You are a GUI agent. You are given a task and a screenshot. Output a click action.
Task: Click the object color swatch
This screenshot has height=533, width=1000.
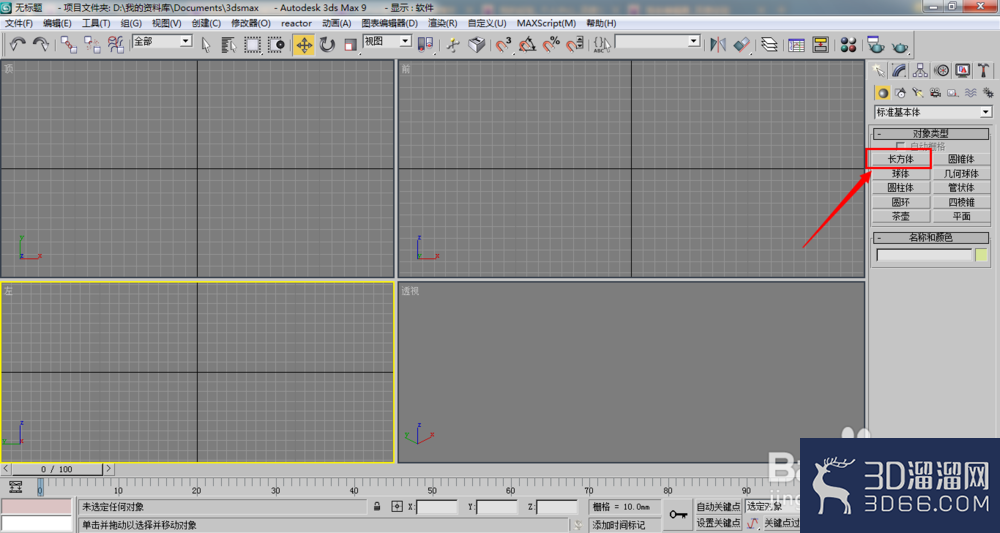pyautogui.click(x=981, y=255)
